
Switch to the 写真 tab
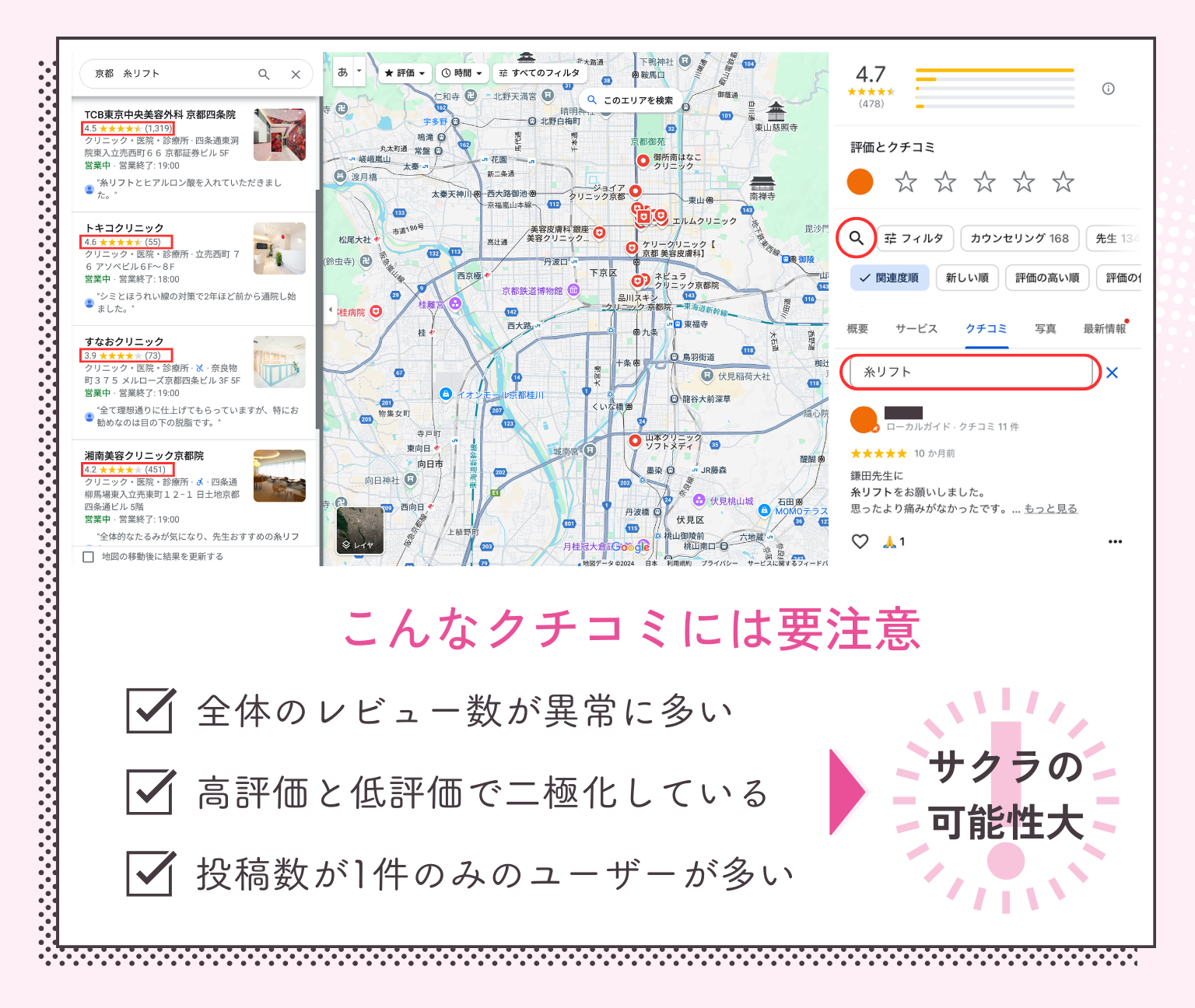click(x=1046, y=329)
